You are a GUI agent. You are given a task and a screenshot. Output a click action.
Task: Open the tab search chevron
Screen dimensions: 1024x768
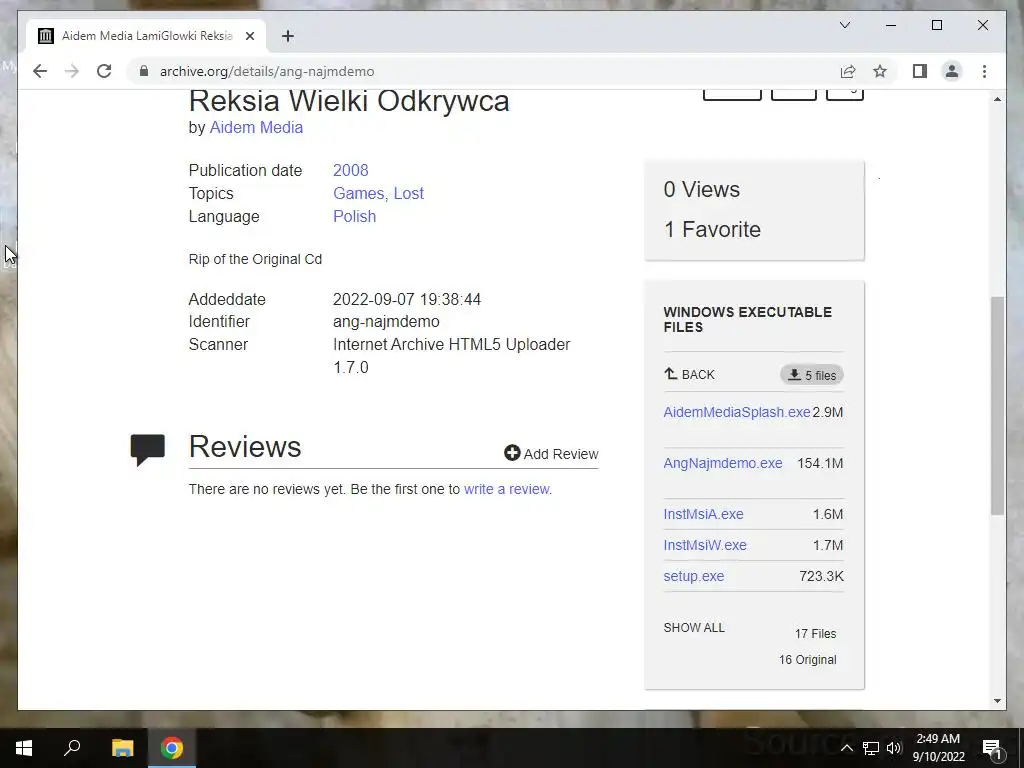[844, 25]
